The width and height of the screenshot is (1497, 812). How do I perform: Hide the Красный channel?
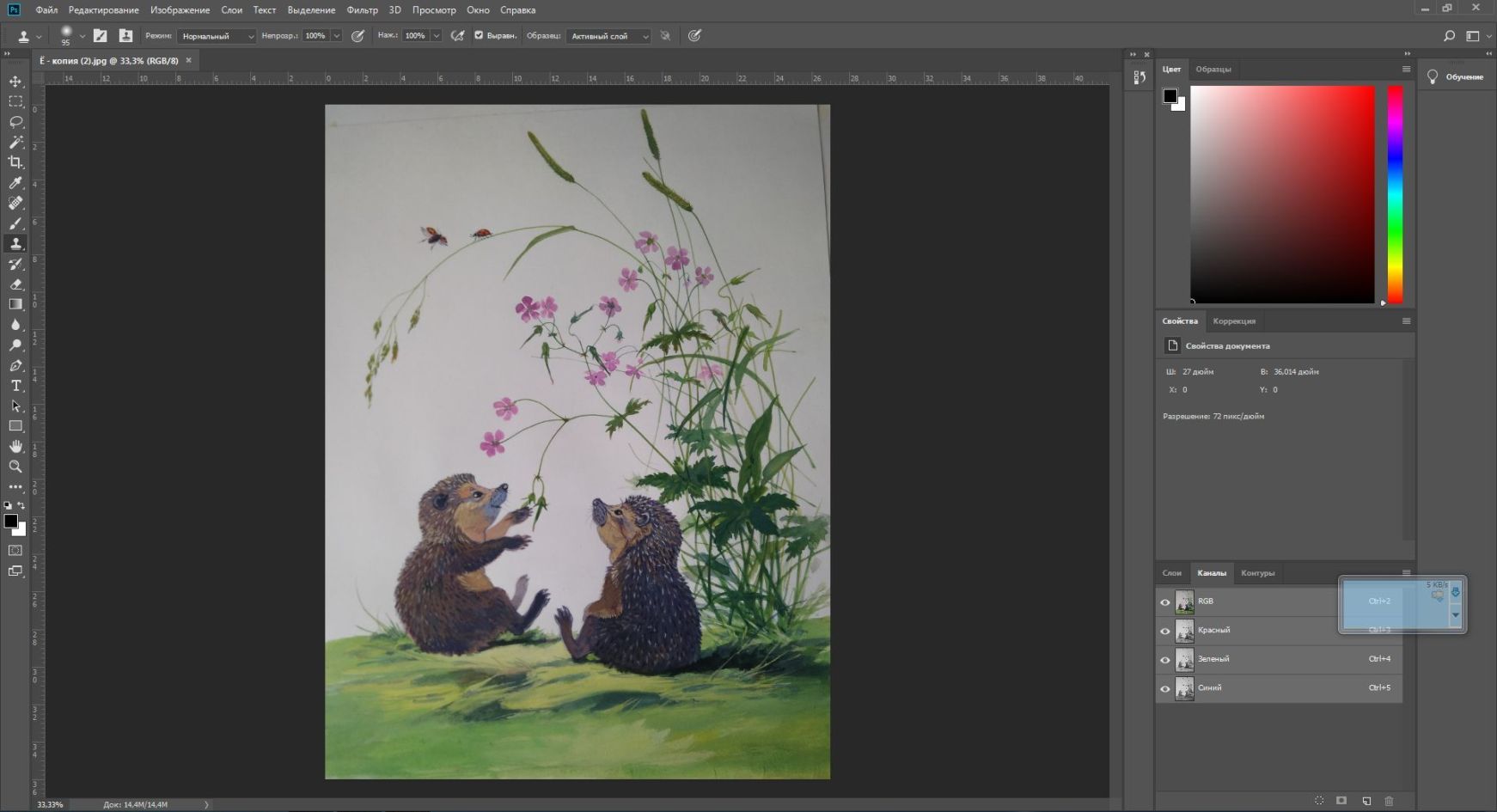[x=1165, y=632]
